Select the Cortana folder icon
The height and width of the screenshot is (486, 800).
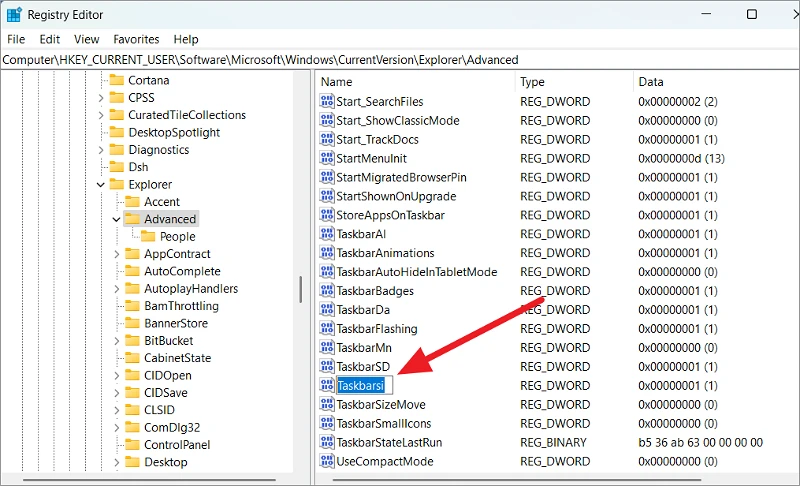pos(116,80)
